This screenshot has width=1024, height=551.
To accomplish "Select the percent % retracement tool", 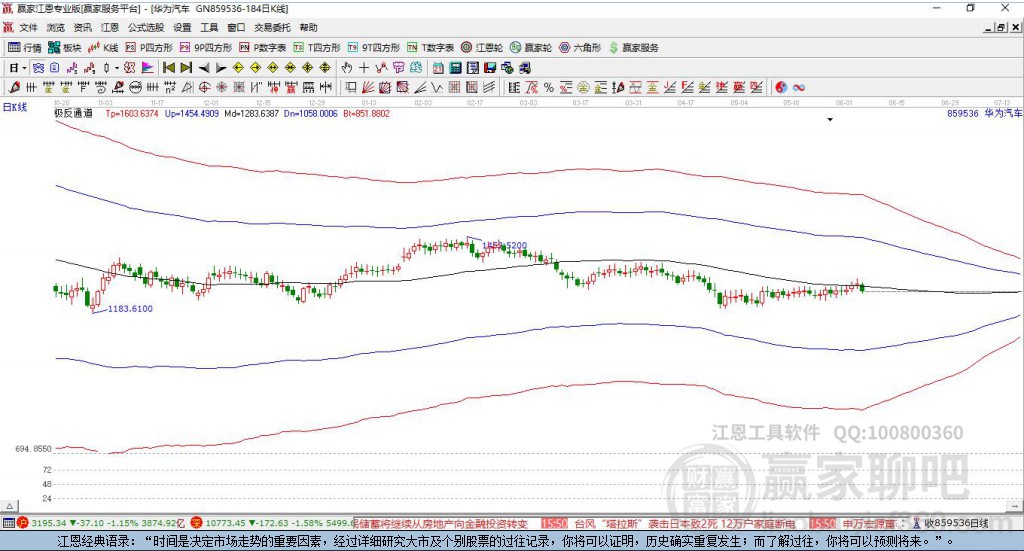I will coord(549,87).
